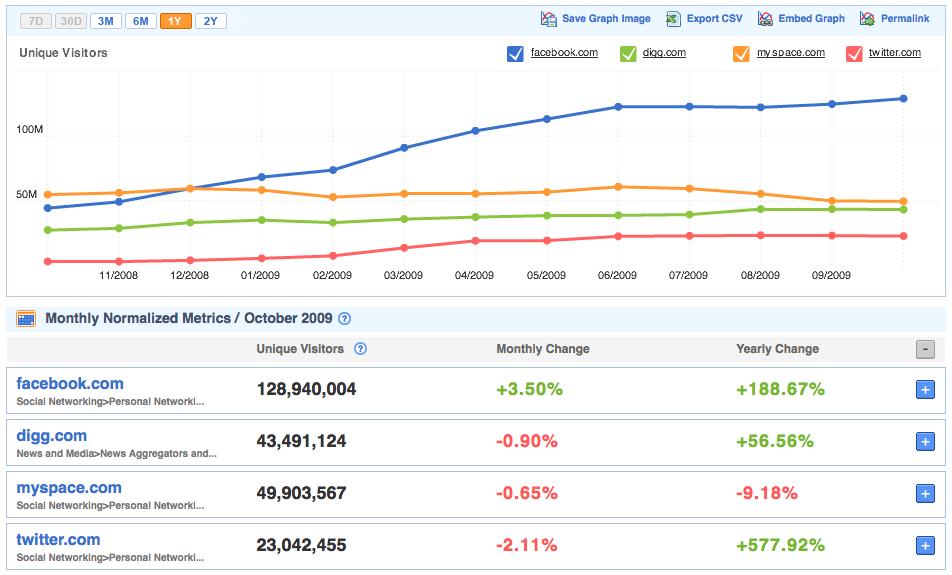
Task: Open digg.com legend link
Action: pos(664,53)
